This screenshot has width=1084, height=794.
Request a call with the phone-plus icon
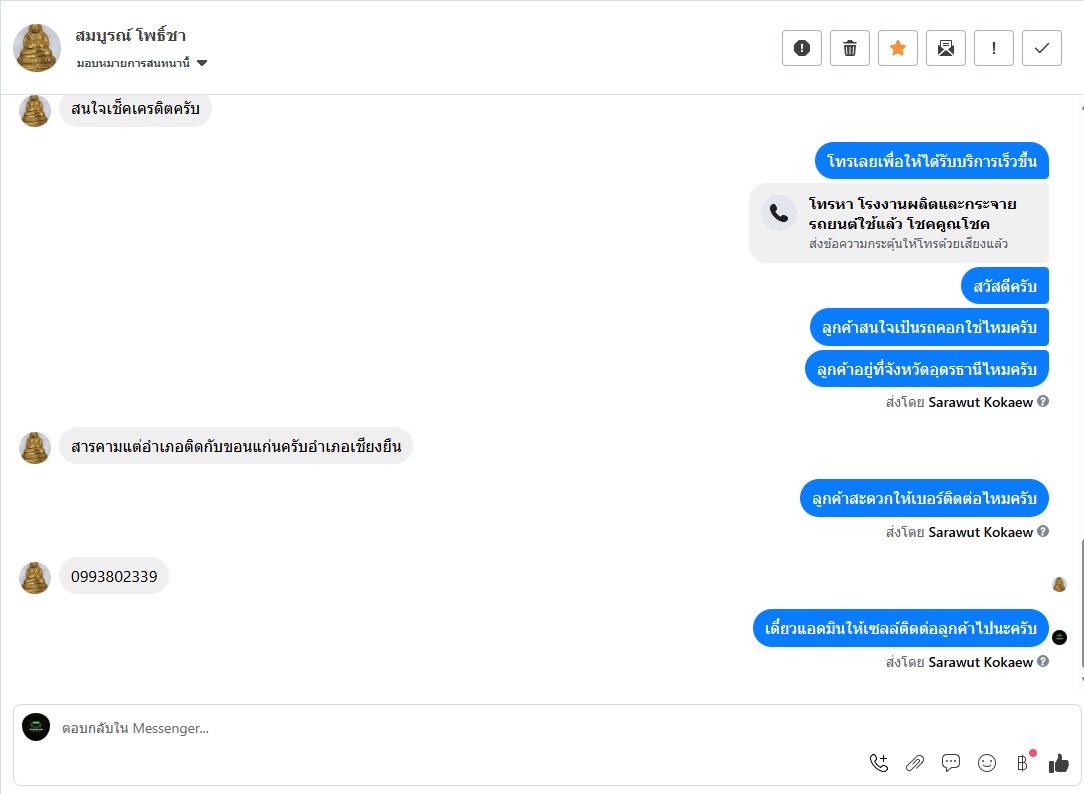pos(879,763)
